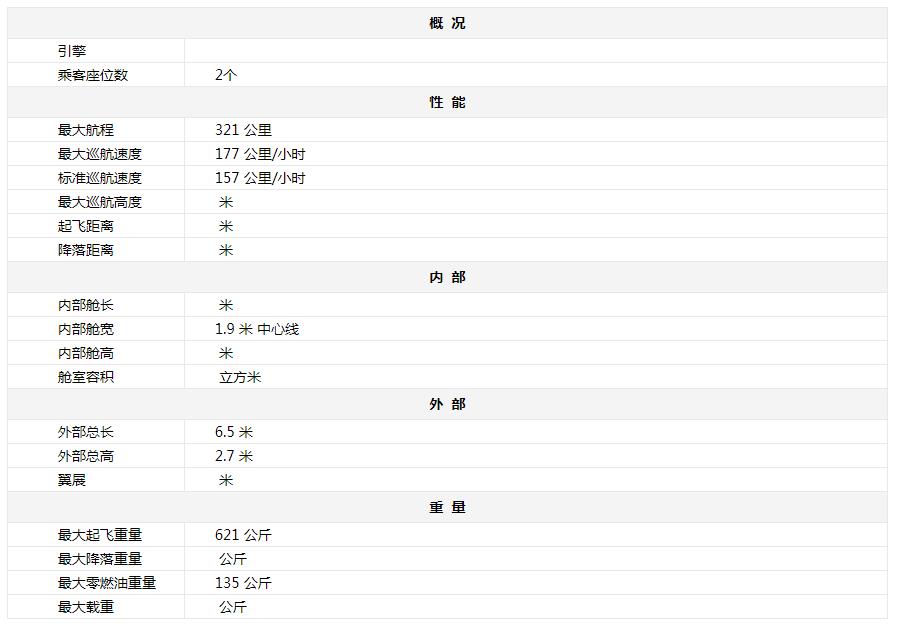
Task: Select the 1.9 米 中心线 value
Action: (x=257, y=329)
